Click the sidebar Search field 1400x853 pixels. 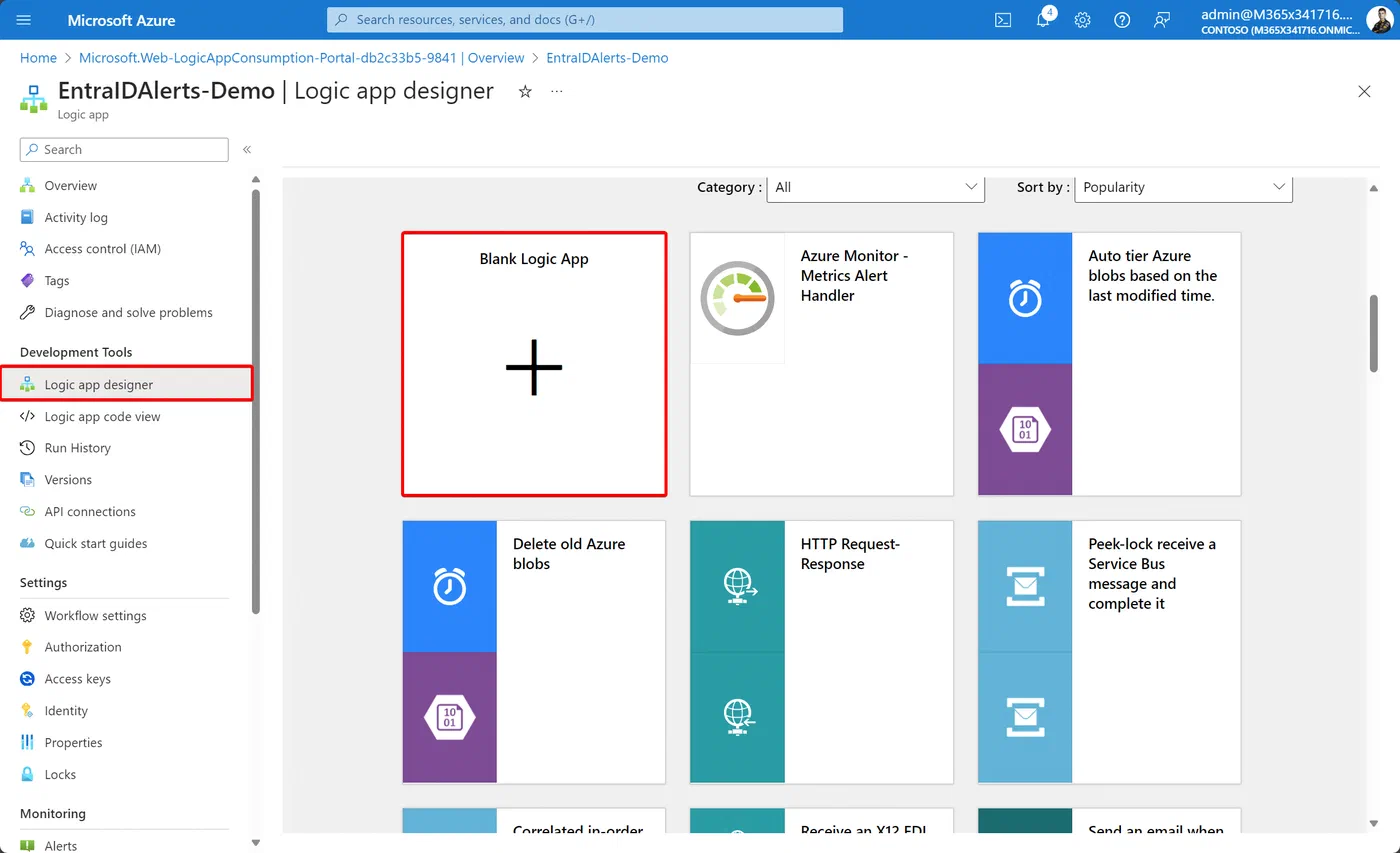click(124, 150)
